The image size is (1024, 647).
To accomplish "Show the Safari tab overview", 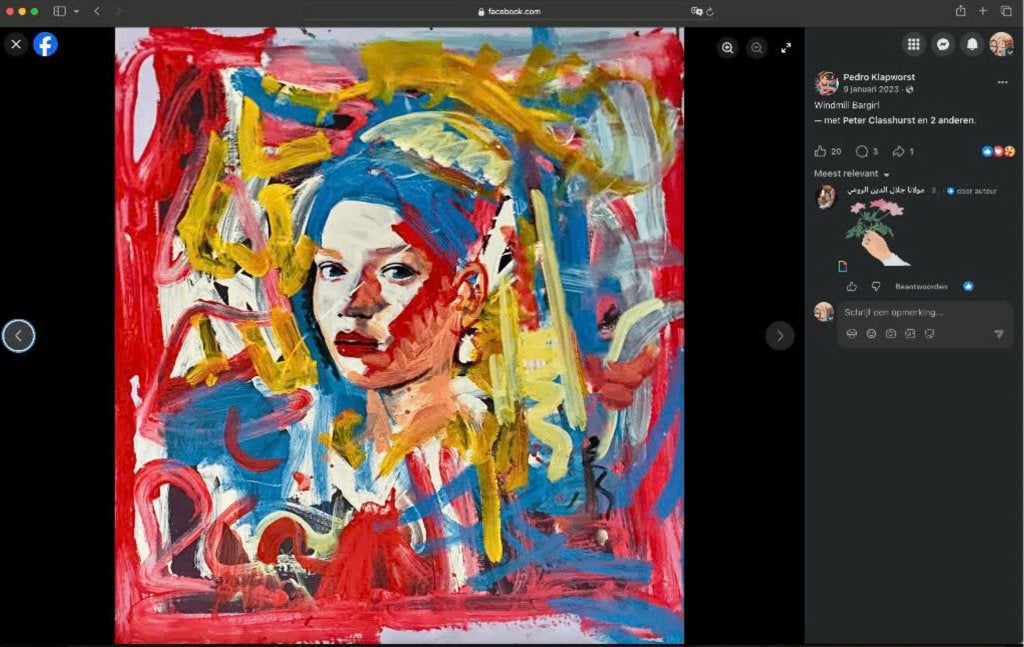I will point(1006,10).
